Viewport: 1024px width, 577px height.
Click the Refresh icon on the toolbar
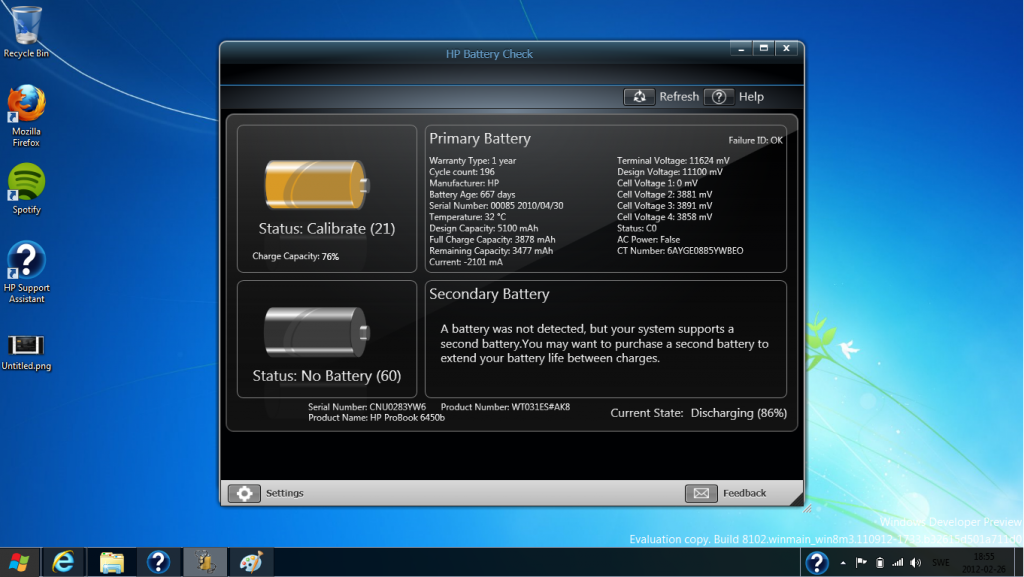point(640,96)
